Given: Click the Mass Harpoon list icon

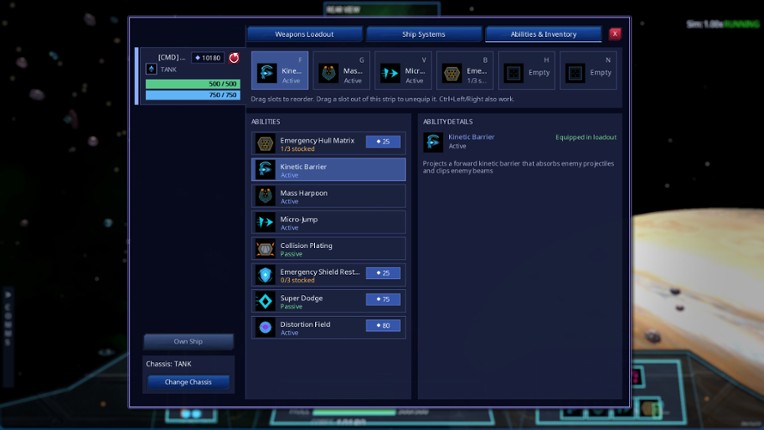Looking at the screenshot, I should click(x=265, y=196).
